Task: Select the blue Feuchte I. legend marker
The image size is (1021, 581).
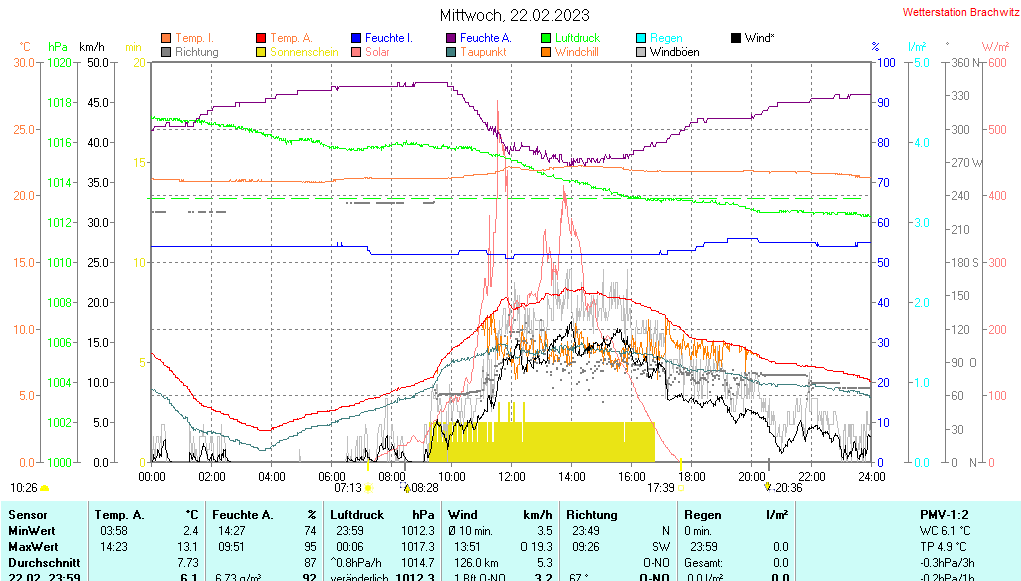Action: coord(357,38)
